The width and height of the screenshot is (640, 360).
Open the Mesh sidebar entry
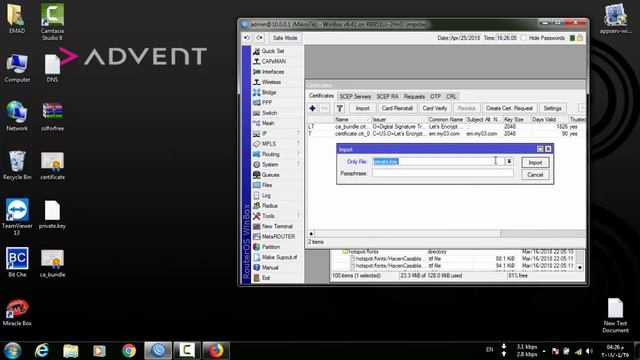pos(268,123)
